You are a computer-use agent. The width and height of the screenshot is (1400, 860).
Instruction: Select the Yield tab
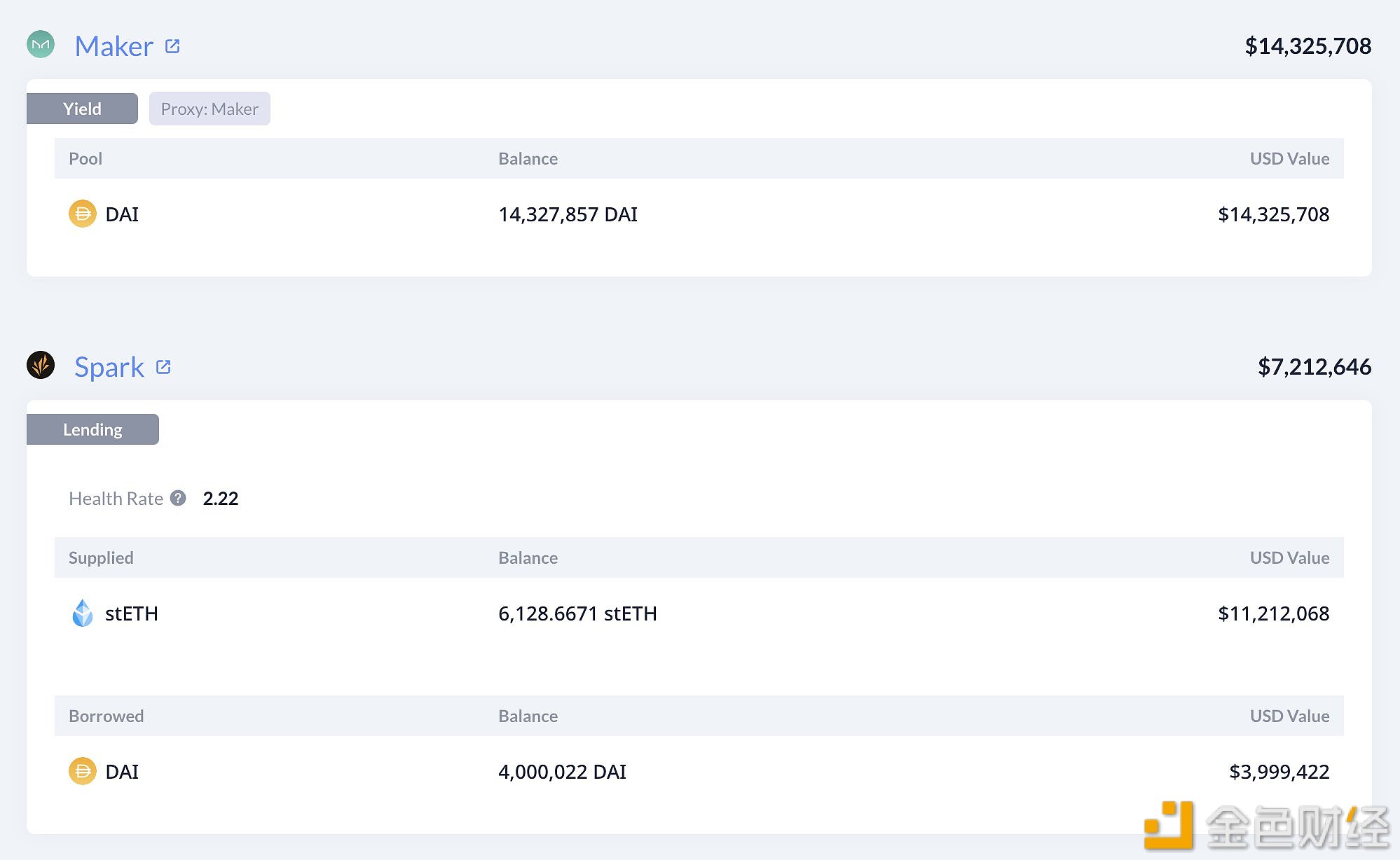click(x=82, y=109)
